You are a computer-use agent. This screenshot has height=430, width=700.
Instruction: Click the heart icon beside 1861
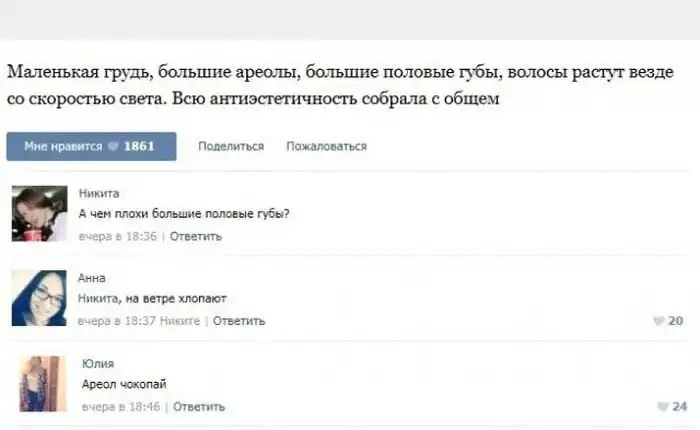pos(113,146)
